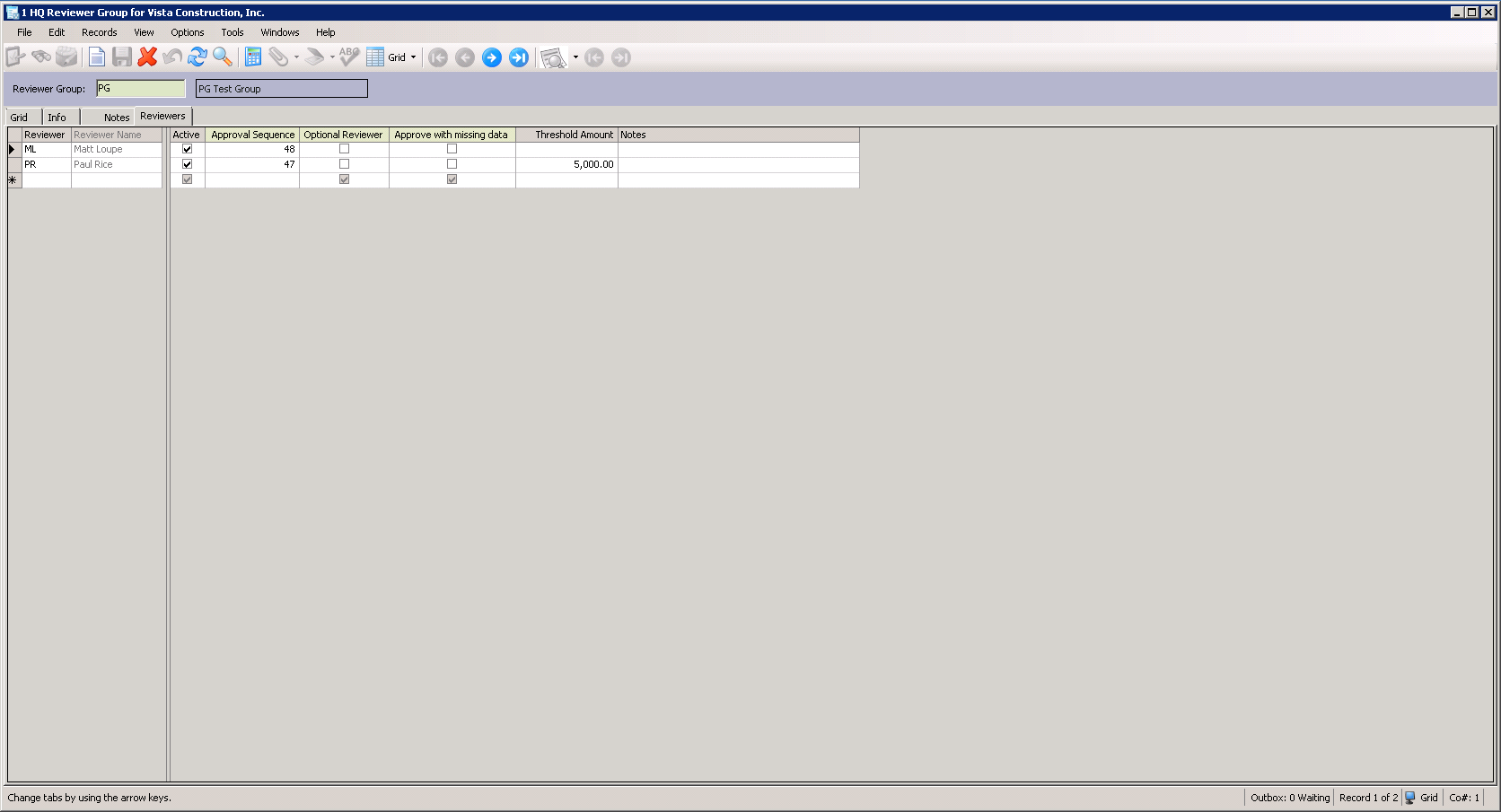Screen dimensions: 1501x812
Task: Click the undo arrow icon
Action: click(172, 57)
